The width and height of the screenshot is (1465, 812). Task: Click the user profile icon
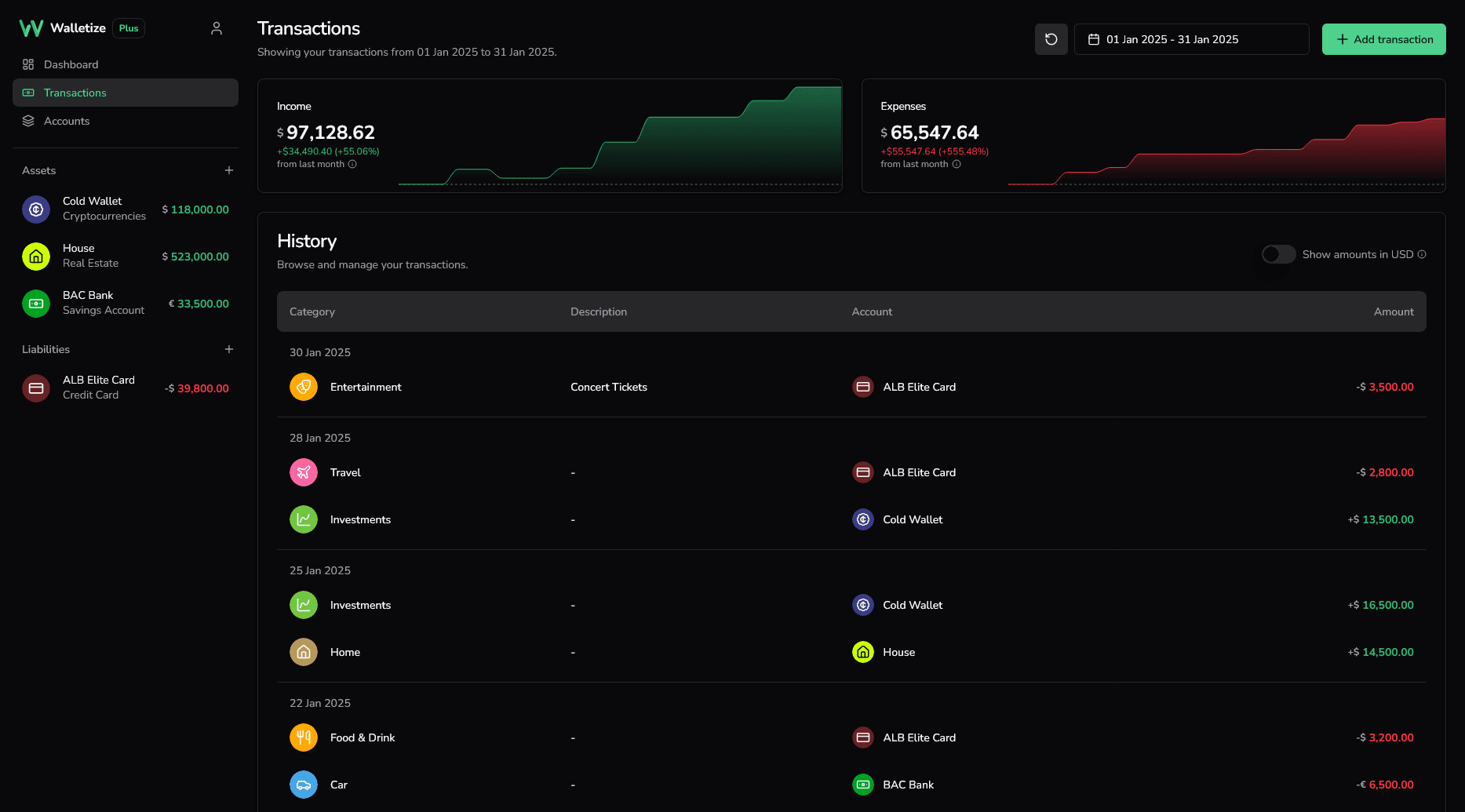point(217,28)
